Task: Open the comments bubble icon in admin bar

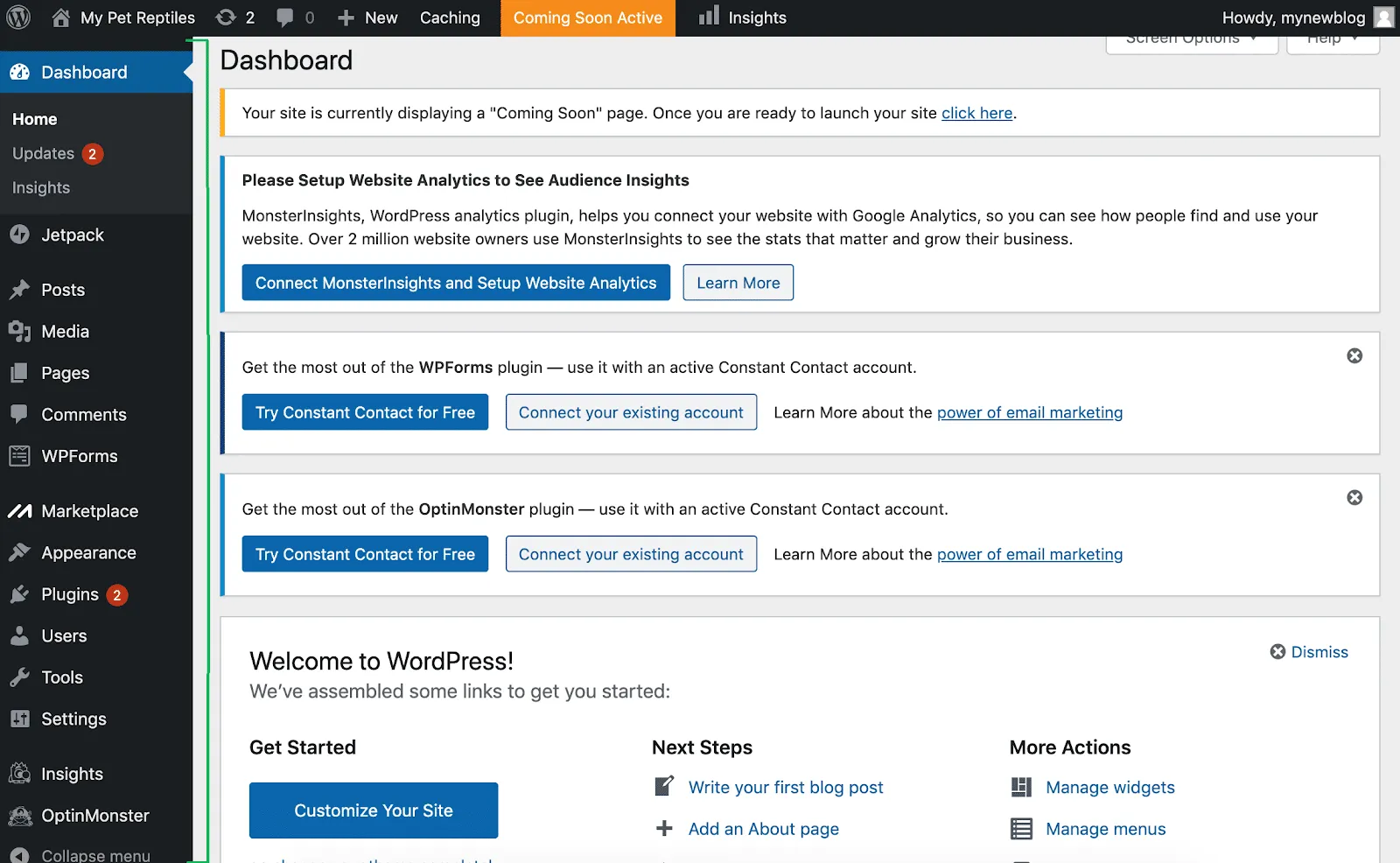Action: pyautogui.click(x=285, y=18)
